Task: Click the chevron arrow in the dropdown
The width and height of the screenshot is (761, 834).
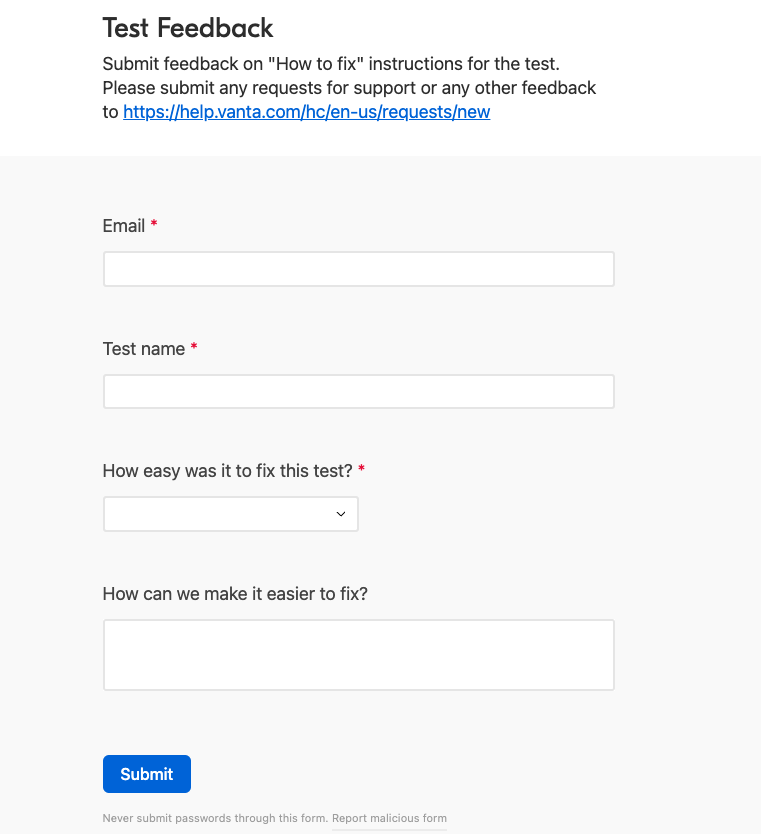Action: [341, 514]
